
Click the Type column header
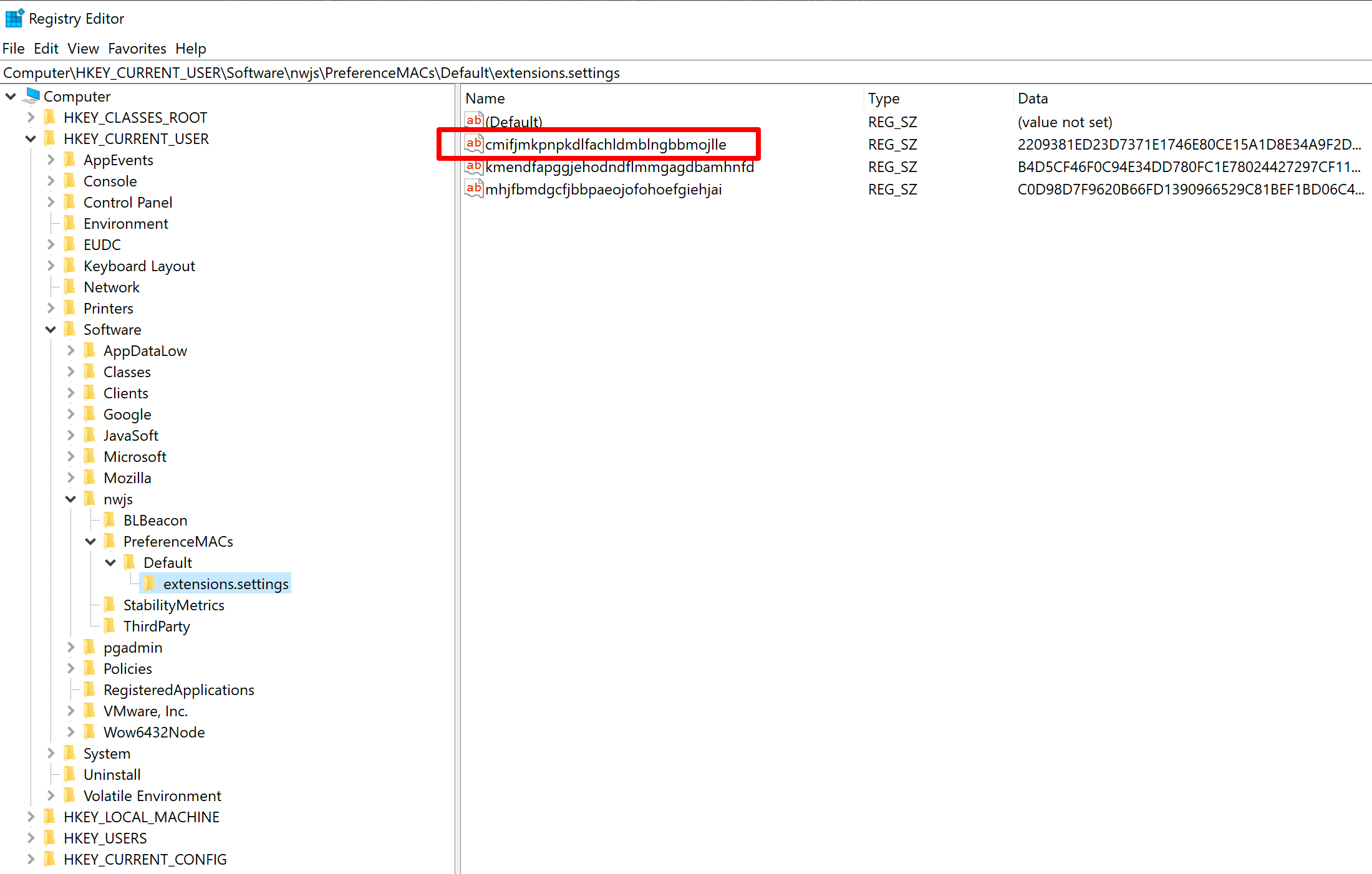tap(883, 98)
